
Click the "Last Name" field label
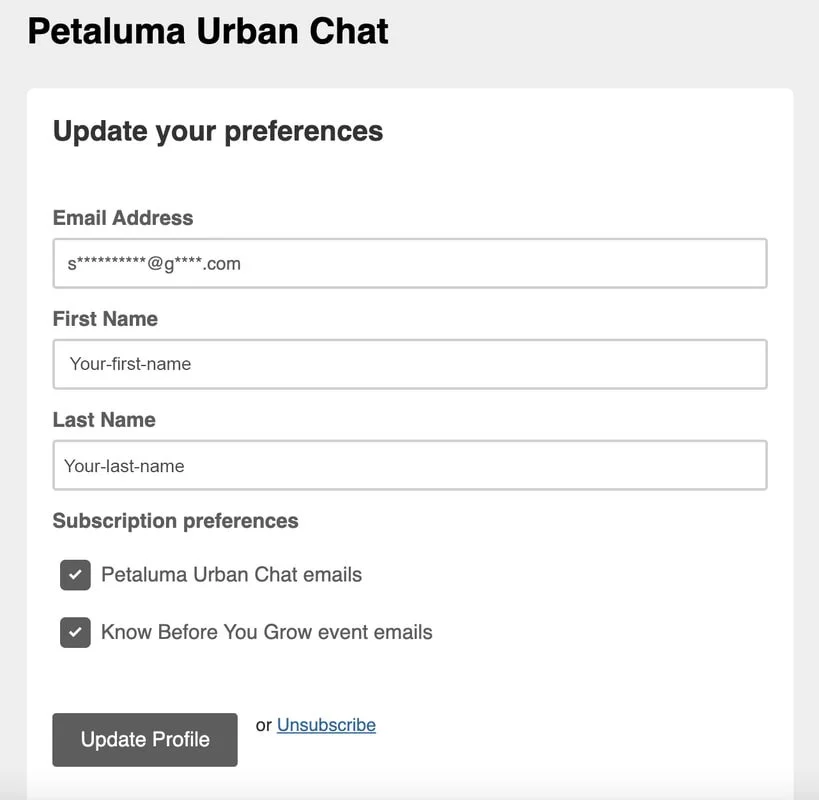104,420
